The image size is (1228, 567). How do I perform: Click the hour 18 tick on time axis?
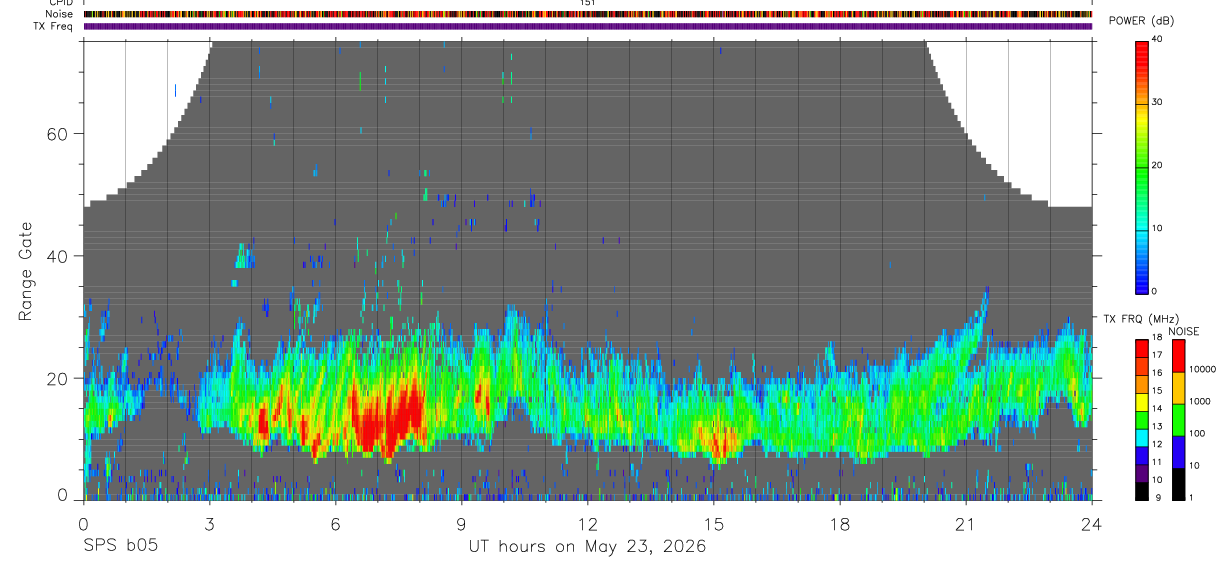pos(839,523)
